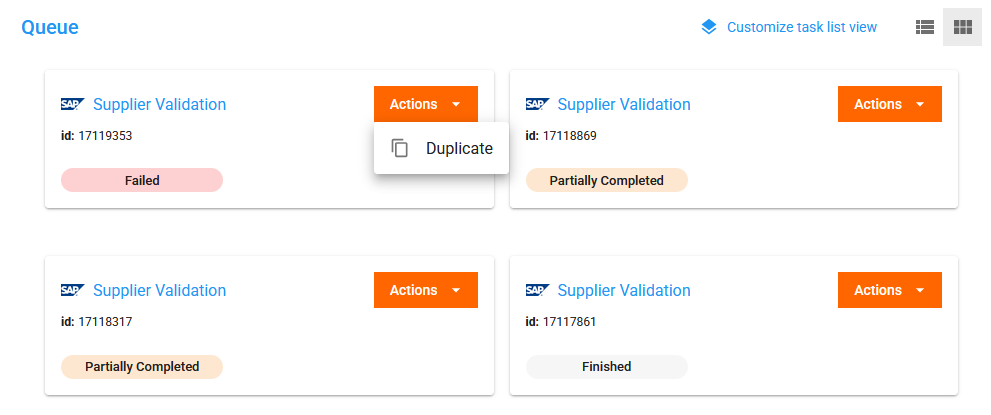Open Supplier Validation task 17118869 title
The width and height of the screenshot is (991, 415).
coord(624,104)
